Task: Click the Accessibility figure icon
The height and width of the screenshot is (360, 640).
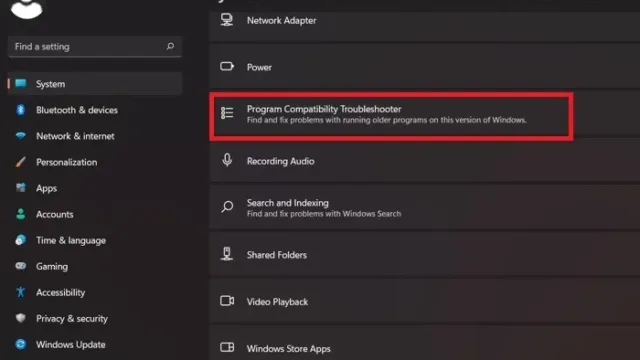Action: tap(20, 292)
